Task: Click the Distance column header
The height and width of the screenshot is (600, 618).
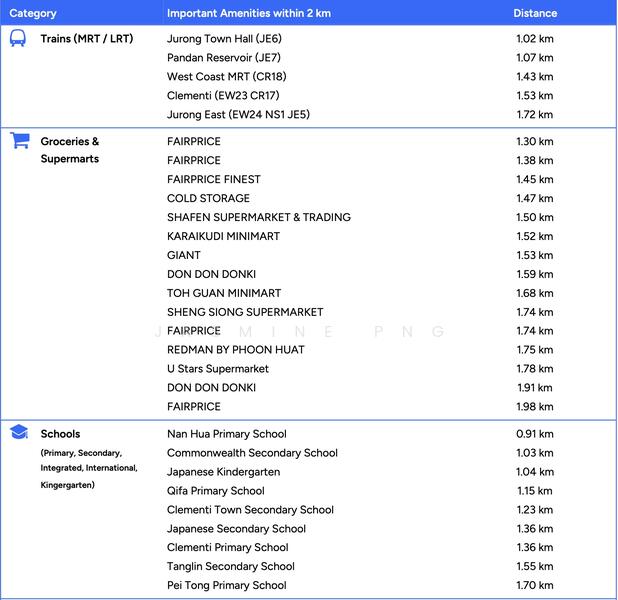Action: 535,13
